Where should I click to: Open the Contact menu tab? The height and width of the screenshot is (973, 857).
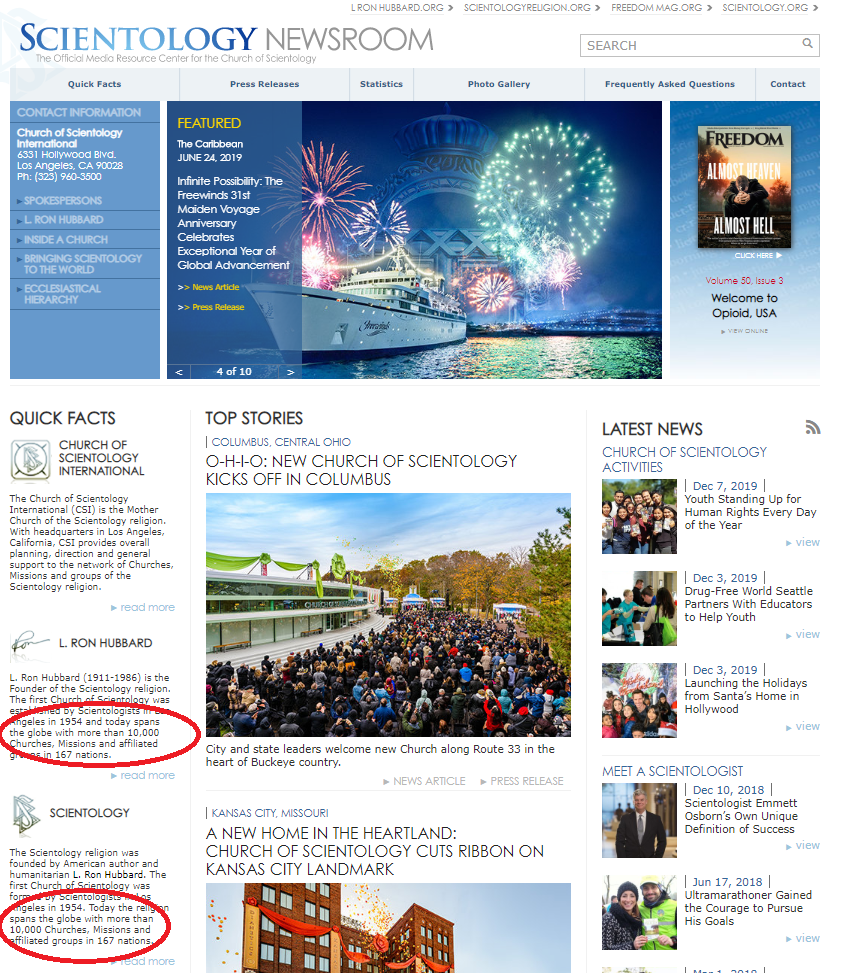787,84
